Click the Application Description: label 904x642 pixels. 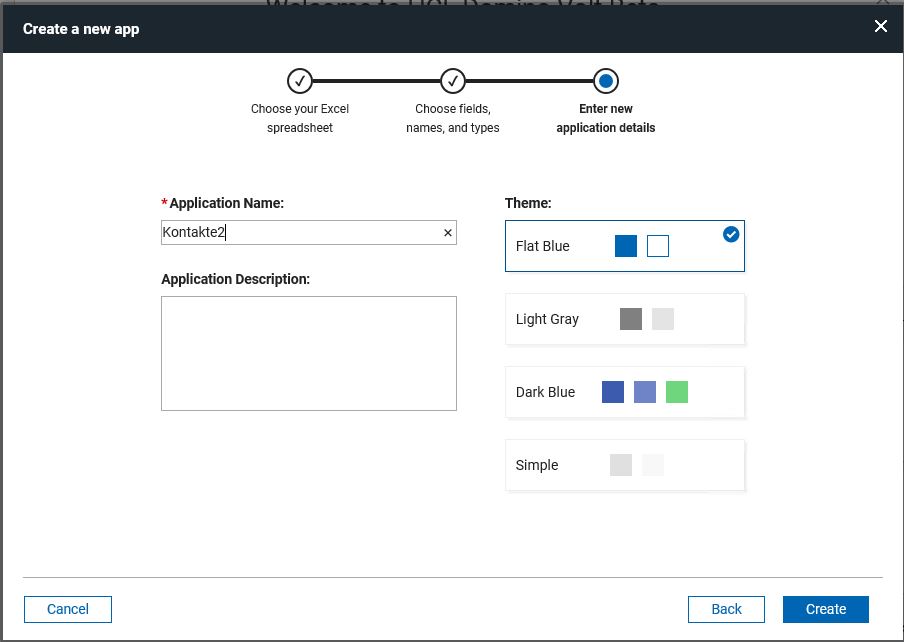[x=235, y=279]
